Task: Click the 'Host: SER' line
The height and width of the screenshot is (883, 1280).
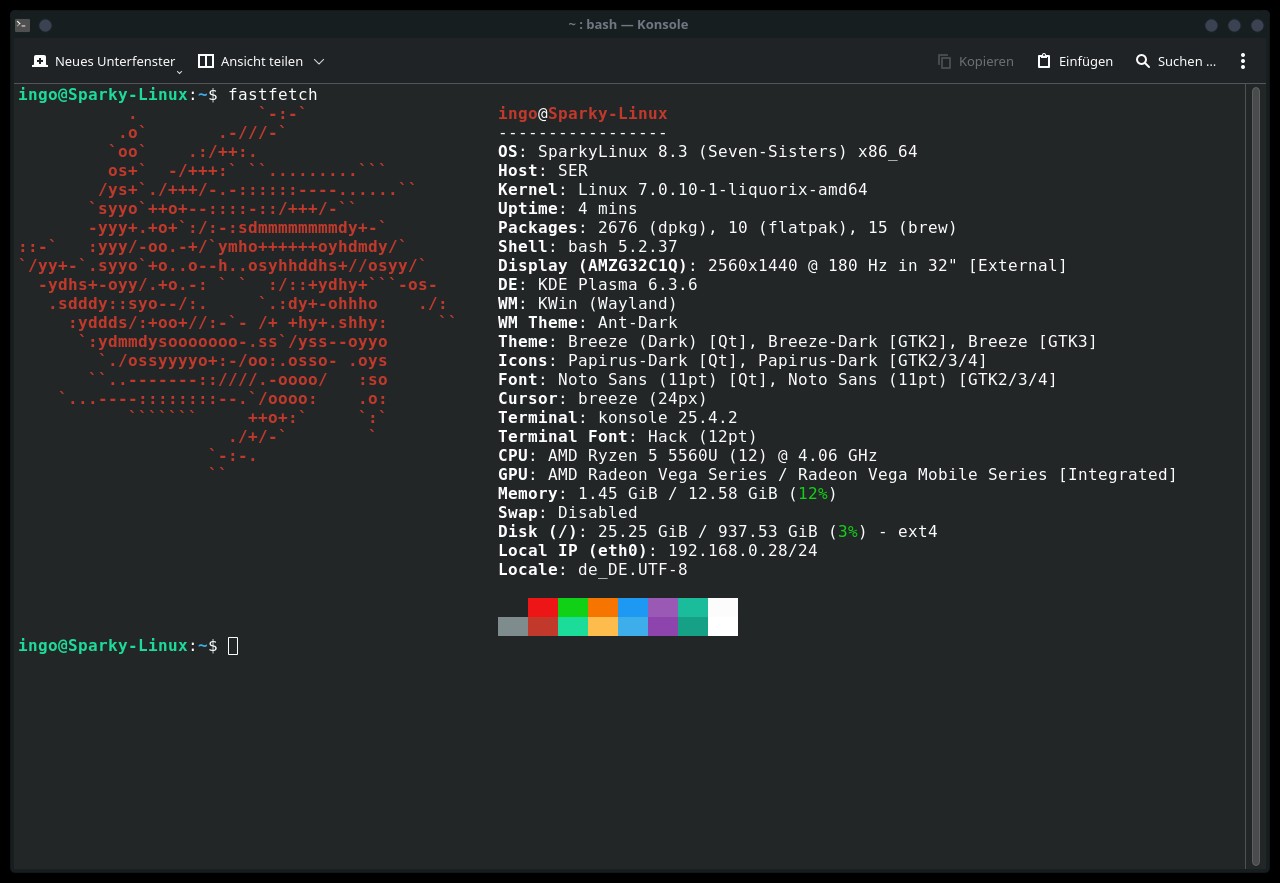Action: pos(543,171)
